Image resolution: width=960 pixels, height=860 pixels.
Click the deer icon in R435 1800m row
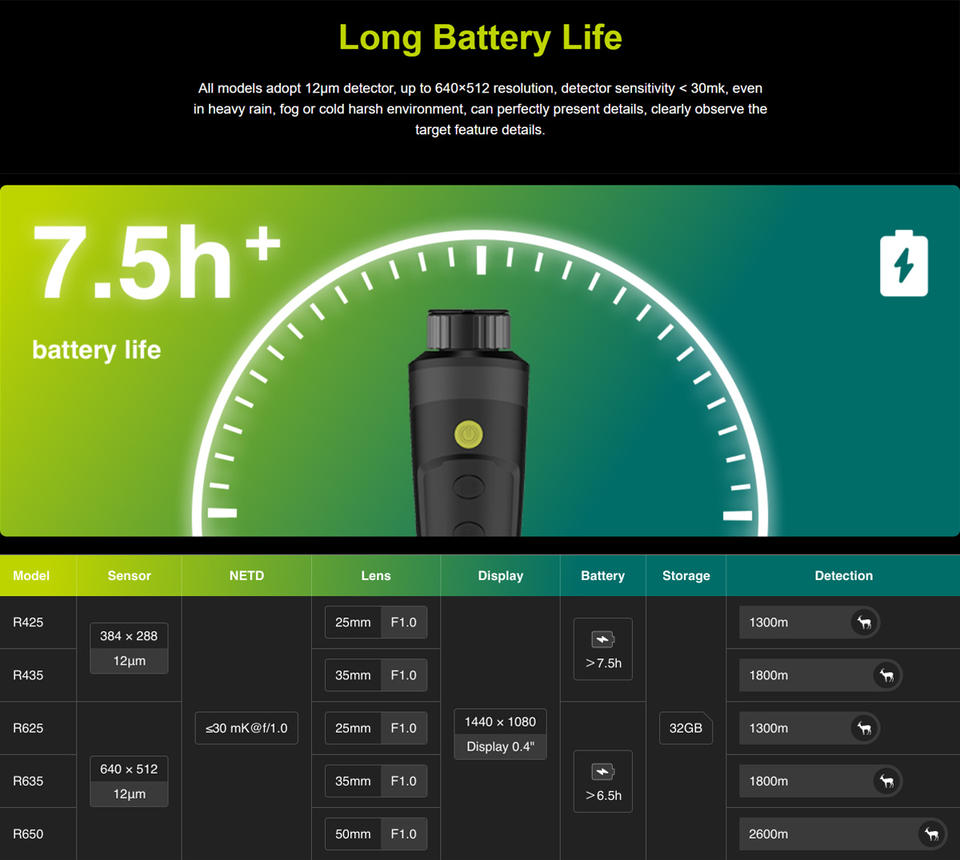click(x=887, y=675)
